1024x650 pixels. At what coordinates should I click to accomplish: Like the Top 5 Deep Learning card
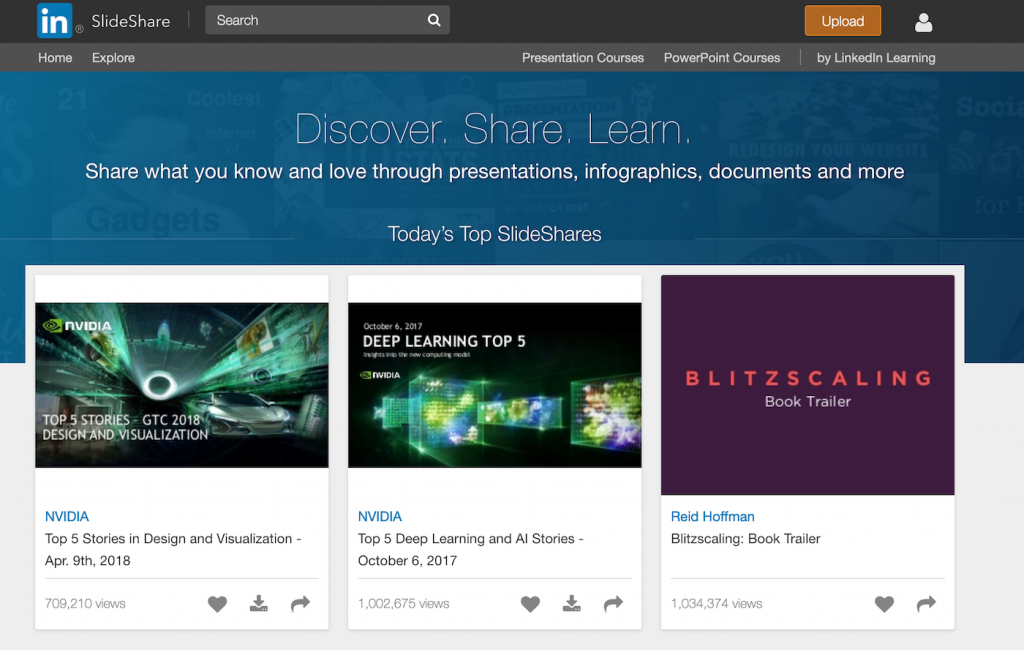(530, 604)
